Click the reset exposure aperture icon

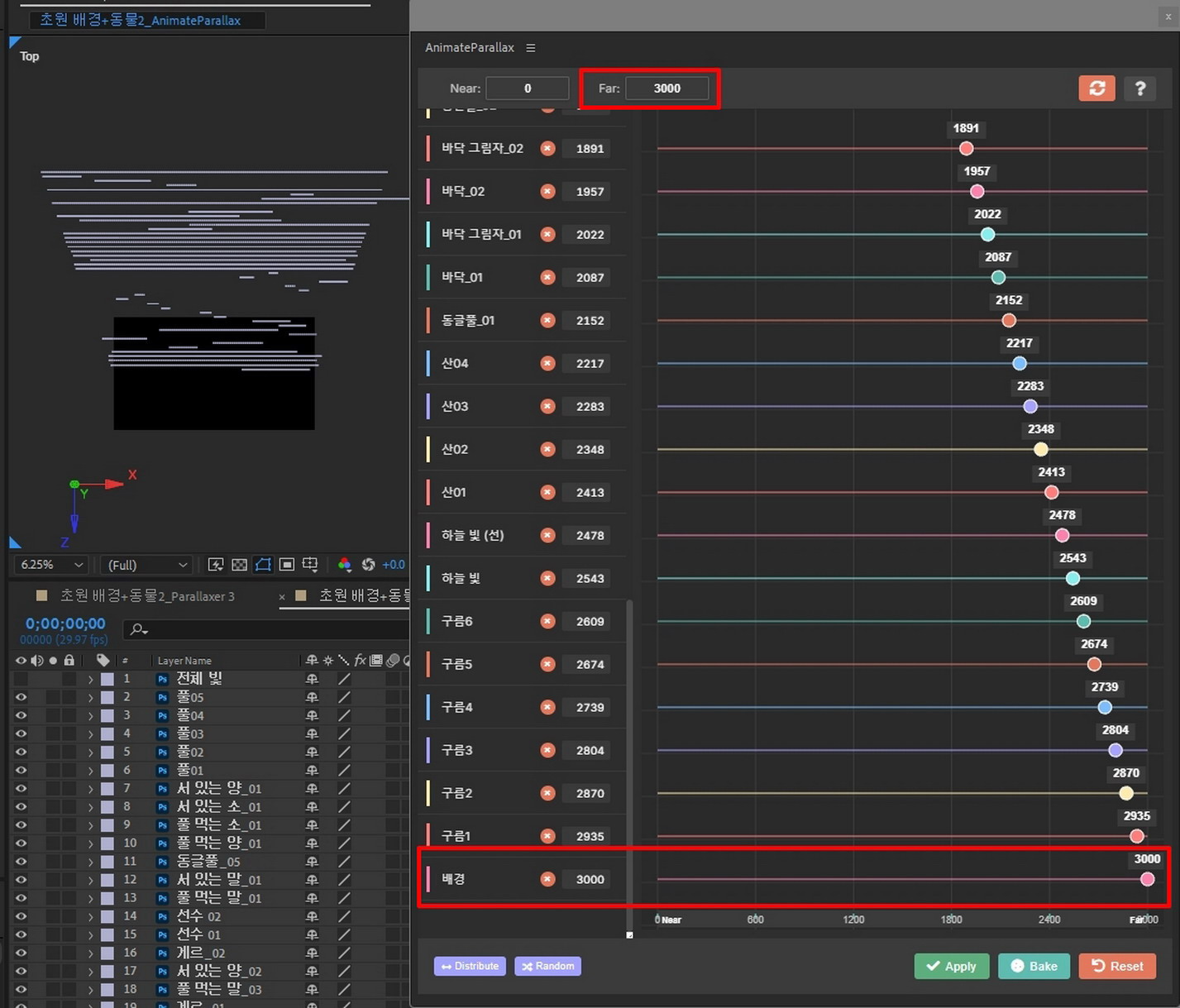369,565
